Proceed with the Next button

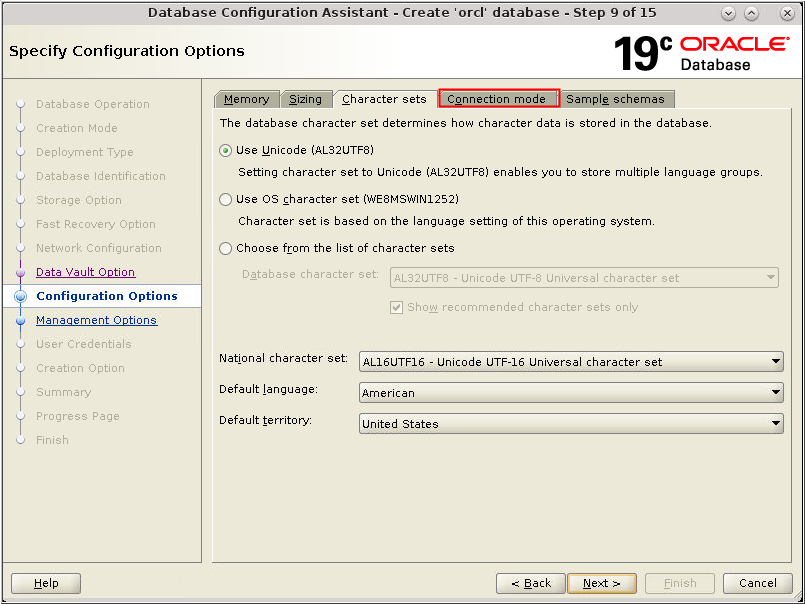pos(602,583)
